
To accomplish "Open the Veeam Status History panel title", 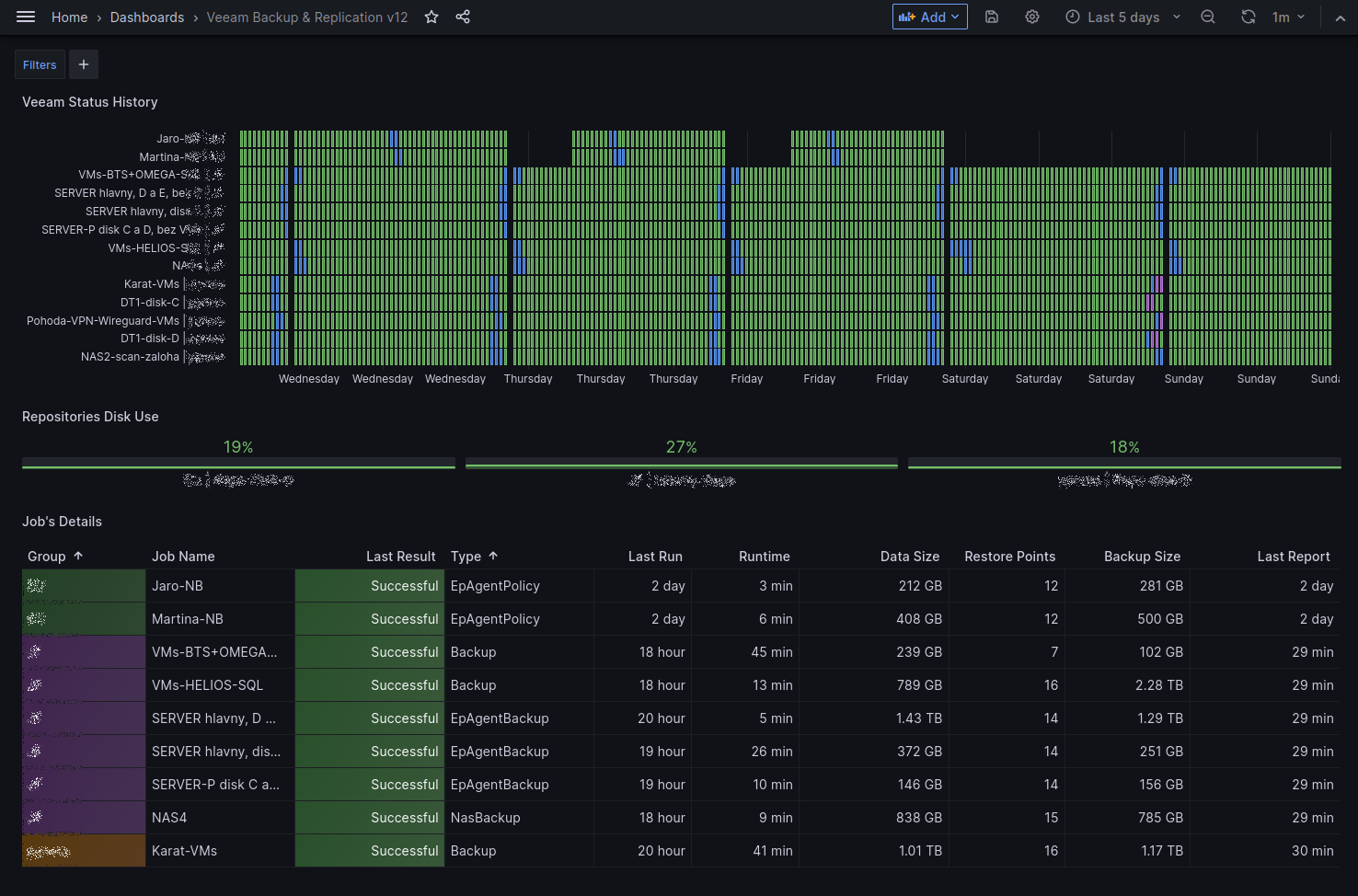I will 90,102.
